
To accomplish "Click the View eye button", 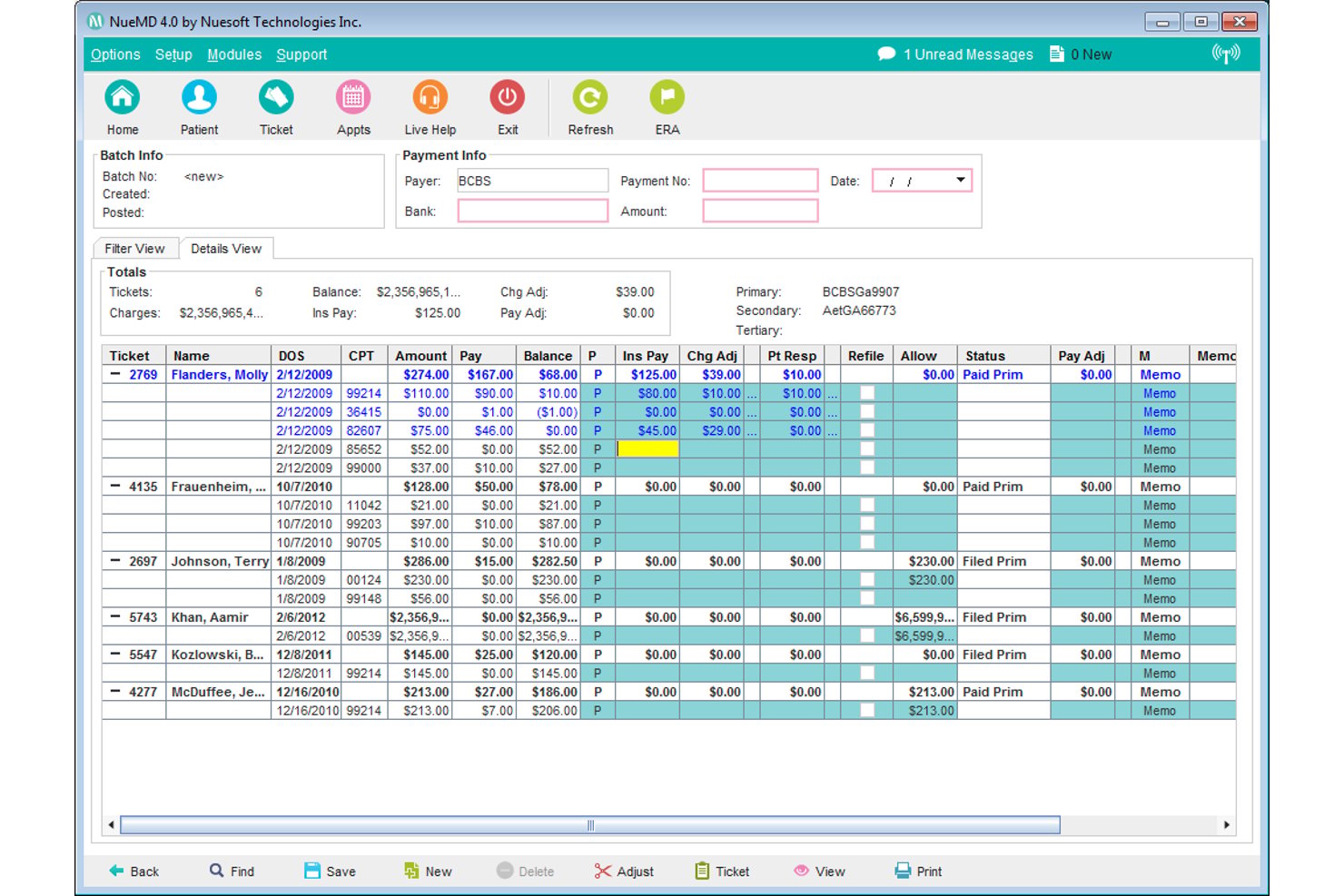I will pyautogui.click(x=819, y=871).
